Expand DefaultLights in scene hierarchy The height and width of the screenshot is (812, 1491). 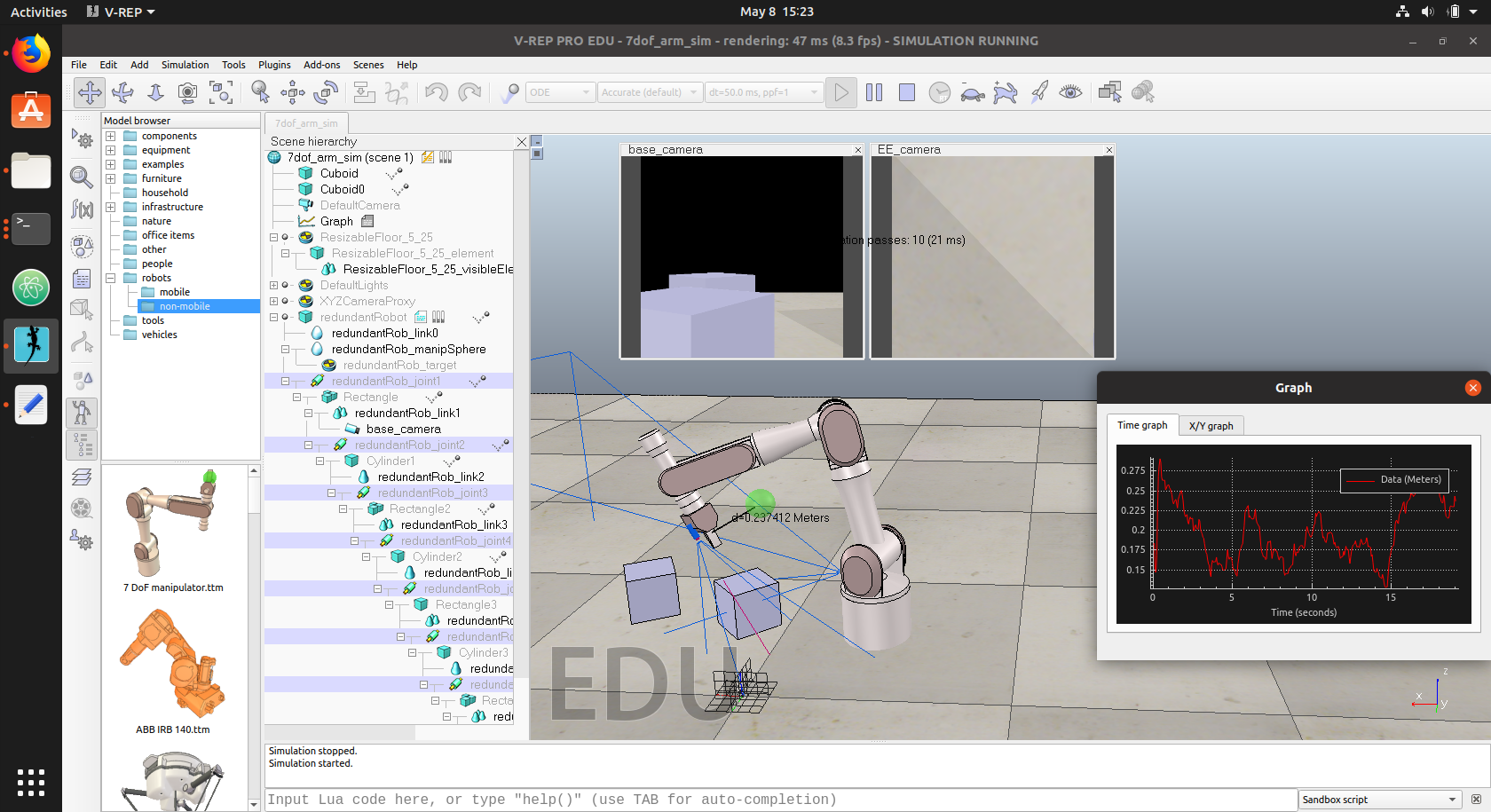coord(274,285)
